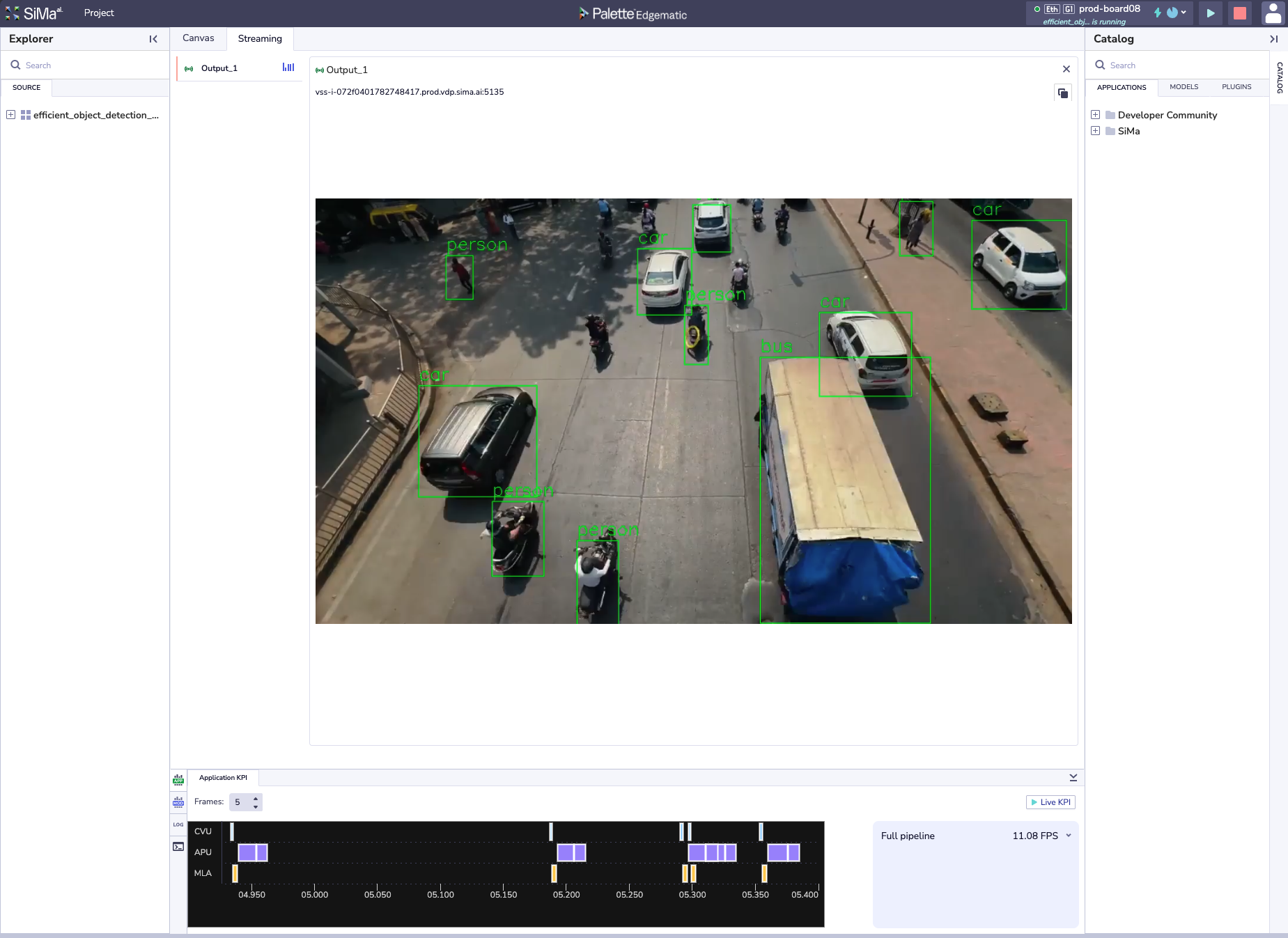Click the Live KPI button
1288x938 pixels.
pyautogui.click(x=1050, y=802)
